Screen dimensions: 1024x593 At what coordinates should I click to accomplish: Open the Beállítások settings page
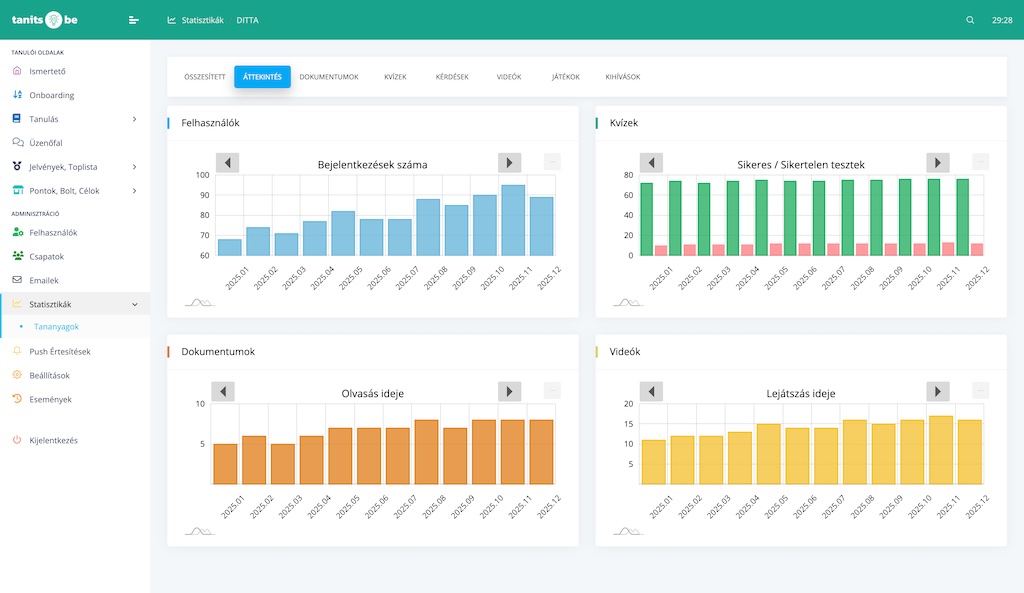49,376
